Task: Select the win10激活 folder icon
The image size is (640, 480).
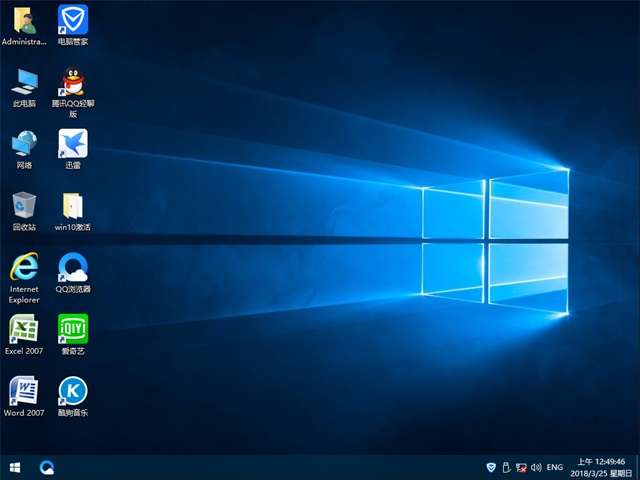Action: click(x=72, y=205)
